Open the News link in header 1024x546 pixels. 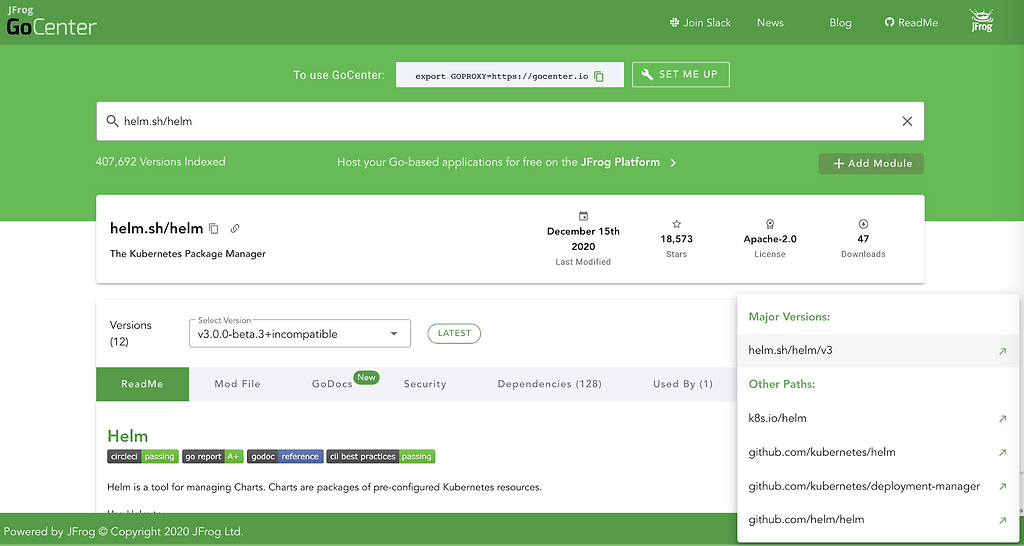point(770,23)
